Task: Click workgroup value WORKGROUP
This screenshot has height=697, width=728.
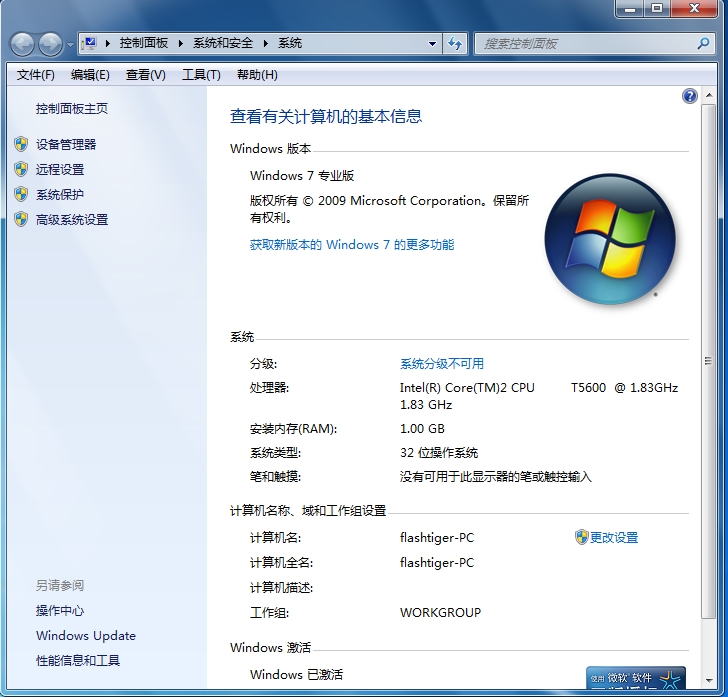Action: click(x=440, y=613)
